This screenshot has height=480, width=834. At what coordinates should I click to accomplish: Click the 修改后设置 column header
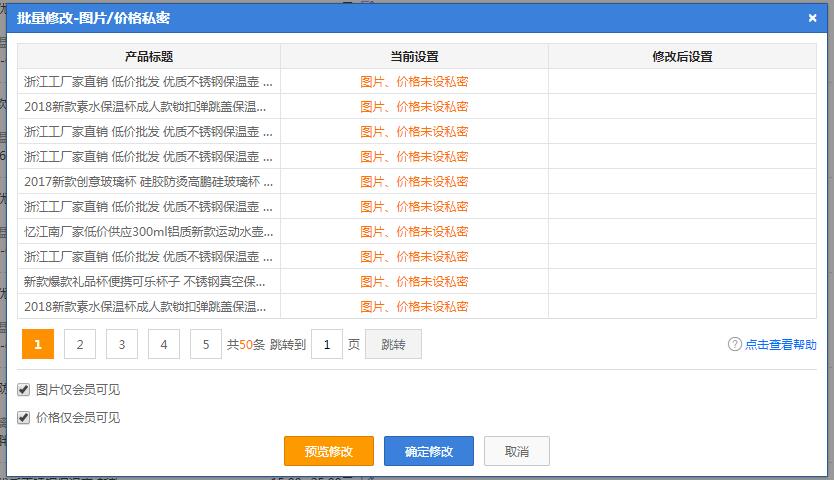682,56
